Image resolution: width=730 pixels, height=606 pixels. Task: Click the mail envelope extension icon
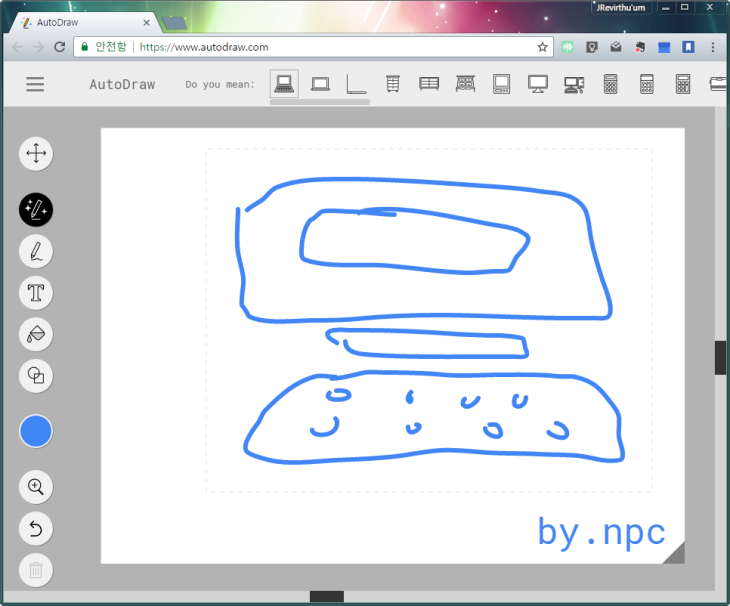[x=615, y=47]
